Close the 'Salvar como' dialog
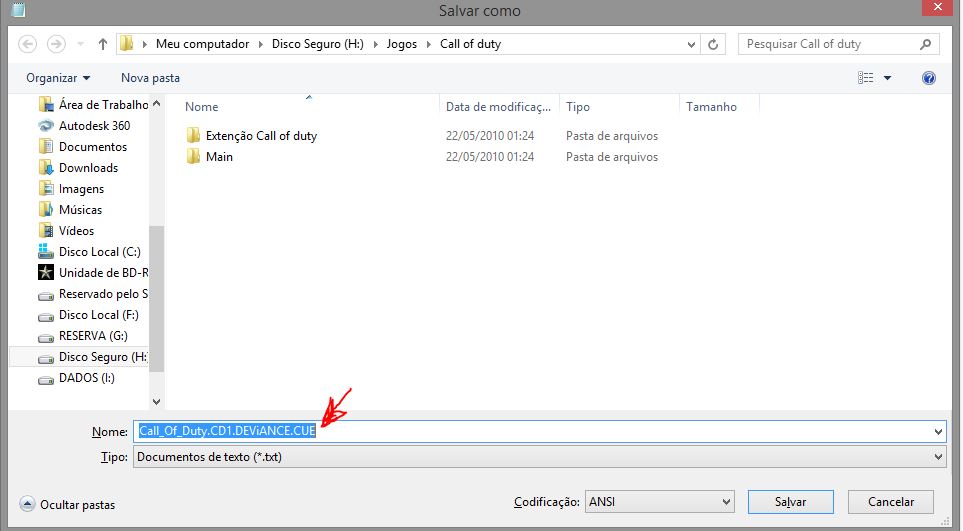Image resolution: width=963 pixels, height=531 pixels. tap(938, 7)
